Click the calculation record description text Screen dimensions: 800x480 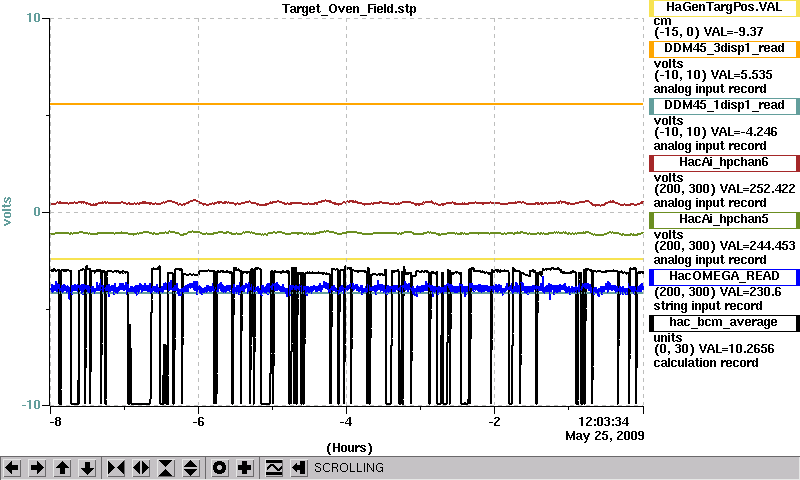click(706, 363)
